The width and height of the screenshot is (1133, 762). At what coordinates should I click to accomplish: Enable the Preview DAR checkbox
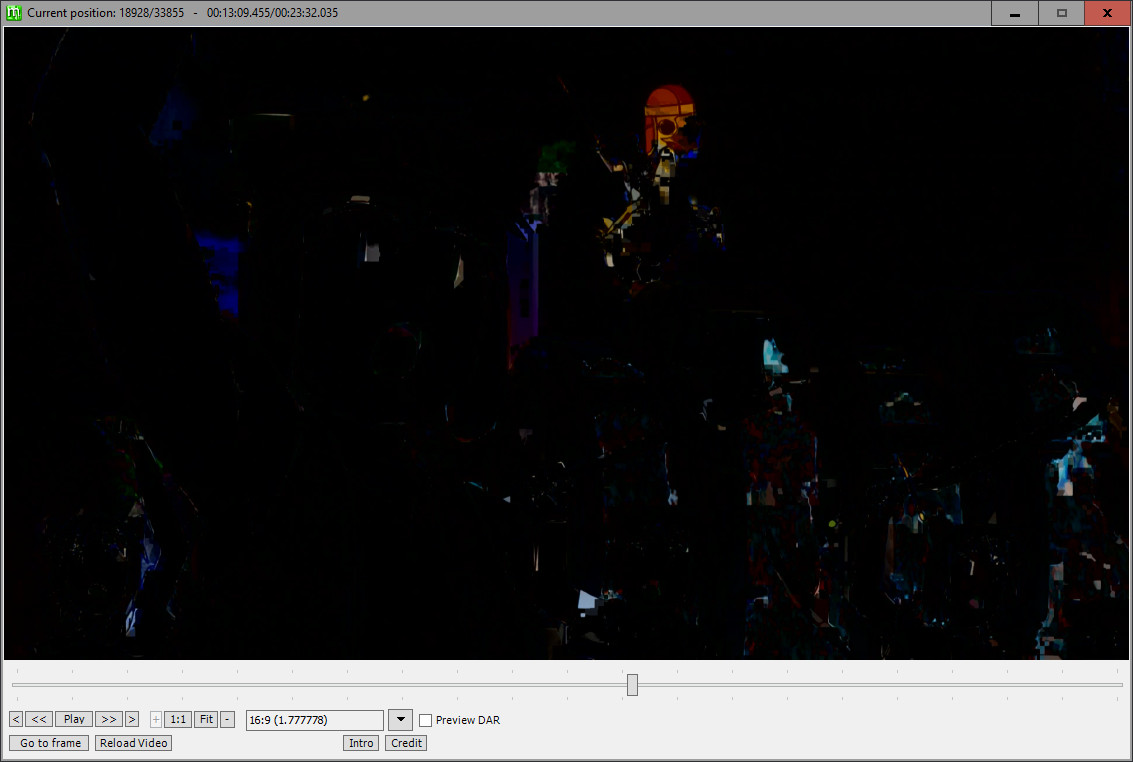click(x=426, y=720)
